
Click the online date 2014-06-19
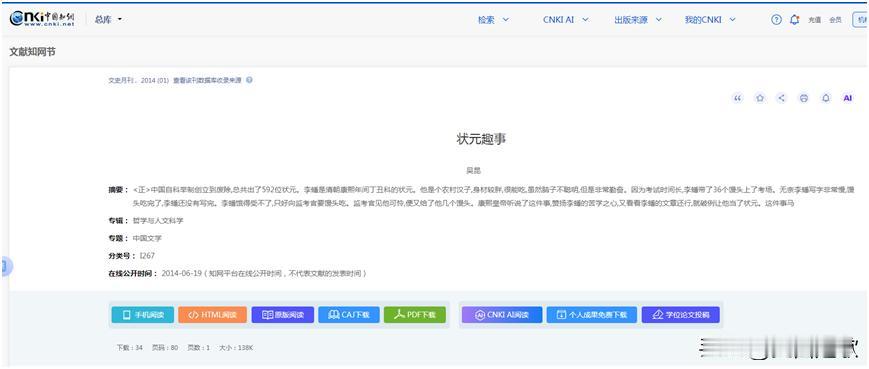181,273
